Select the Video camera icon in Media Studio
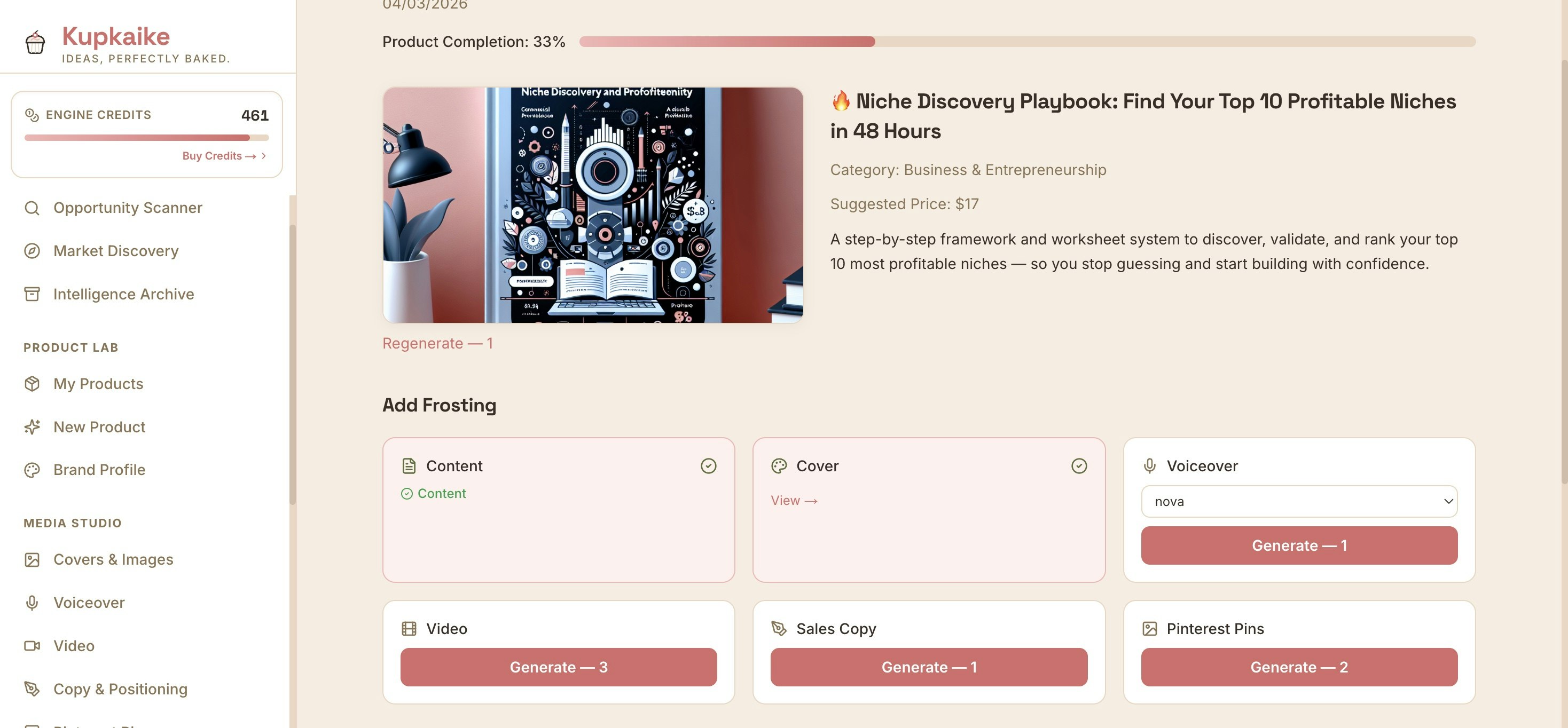The height and width of the screenshot is (728, 1568). 32,645
